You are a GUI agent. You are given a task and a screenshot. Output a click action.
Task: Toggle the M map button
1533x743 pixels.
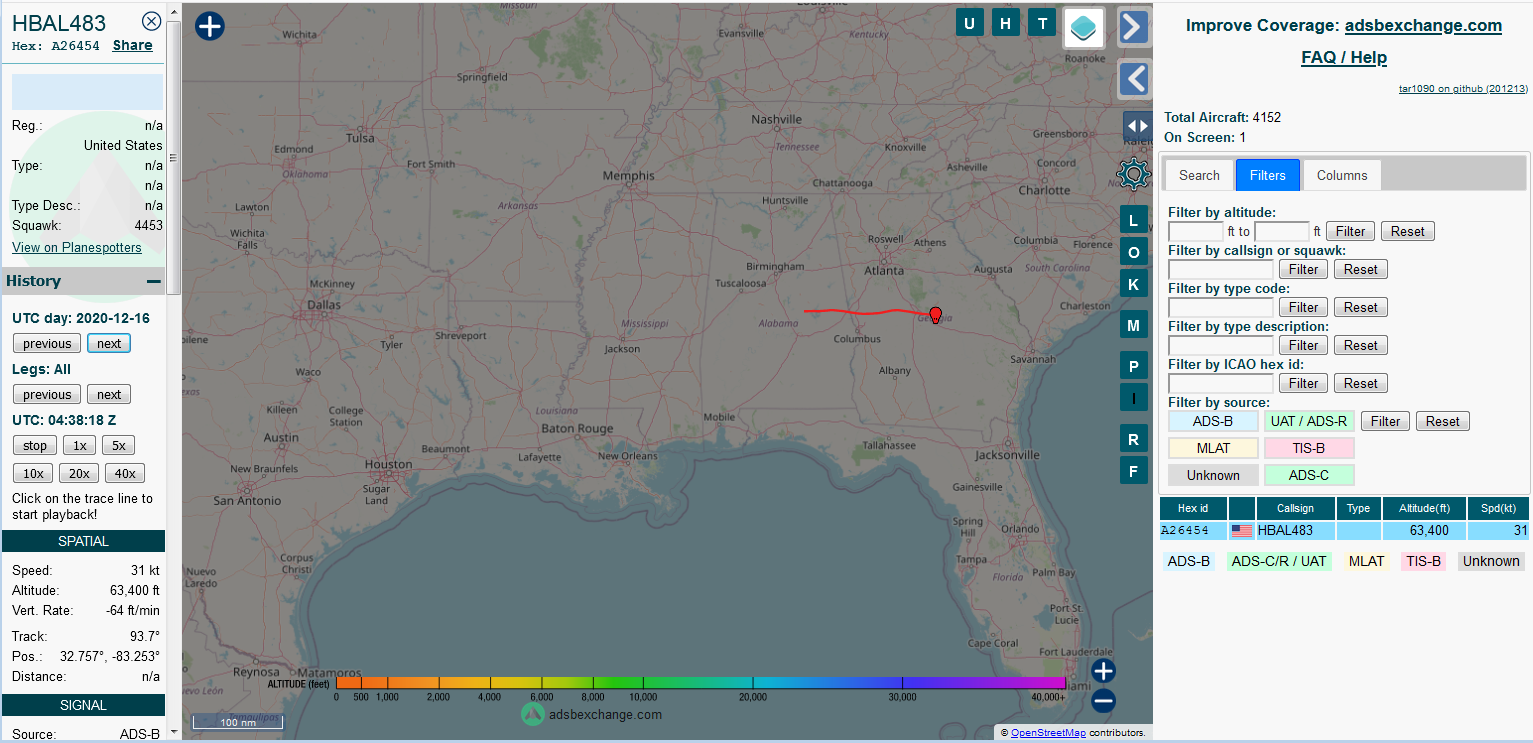[x=1133, y=326]
